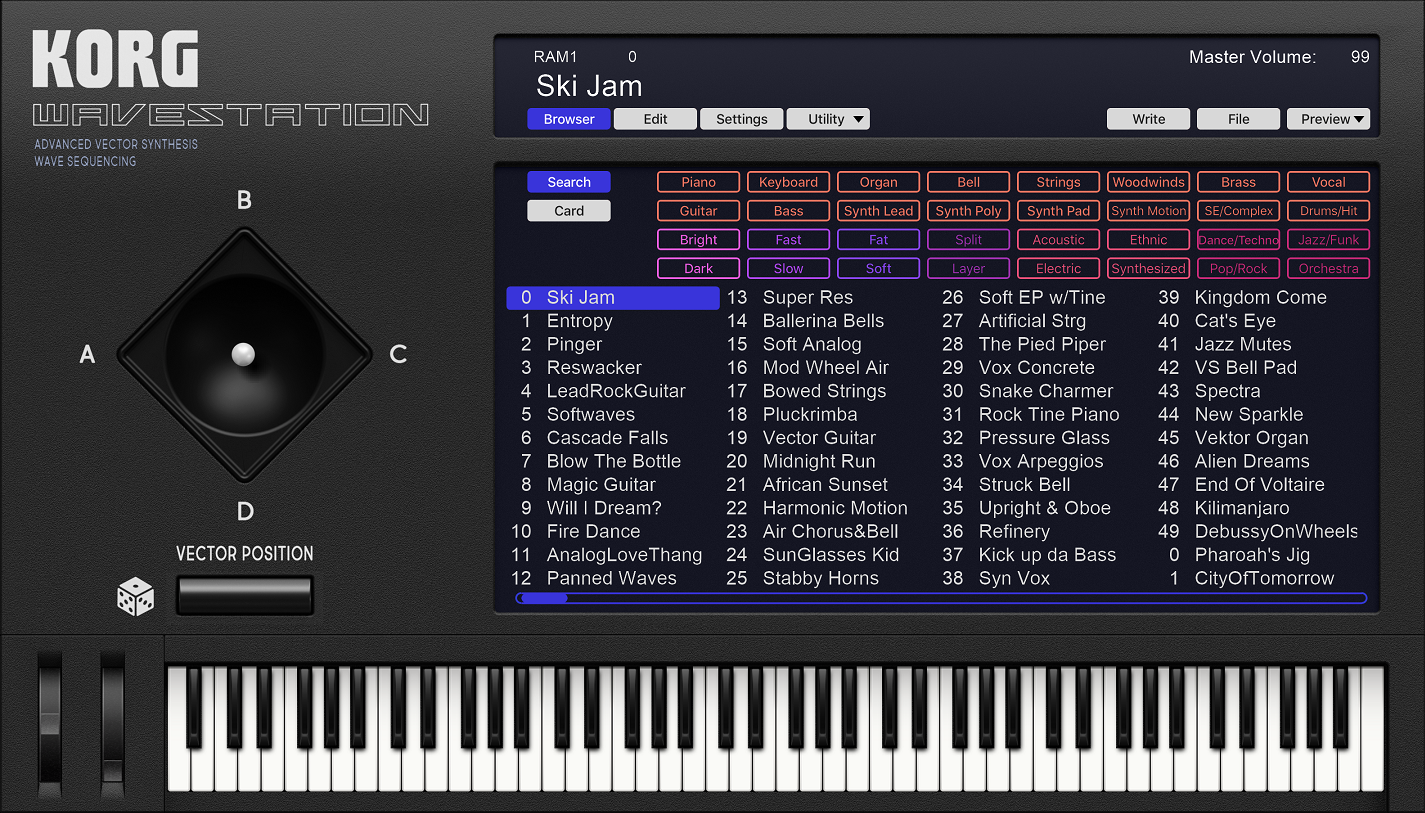This screenshot has height=813, width=1425.
Task: Enable the Bright sound filter
Action: click(698, 239)
